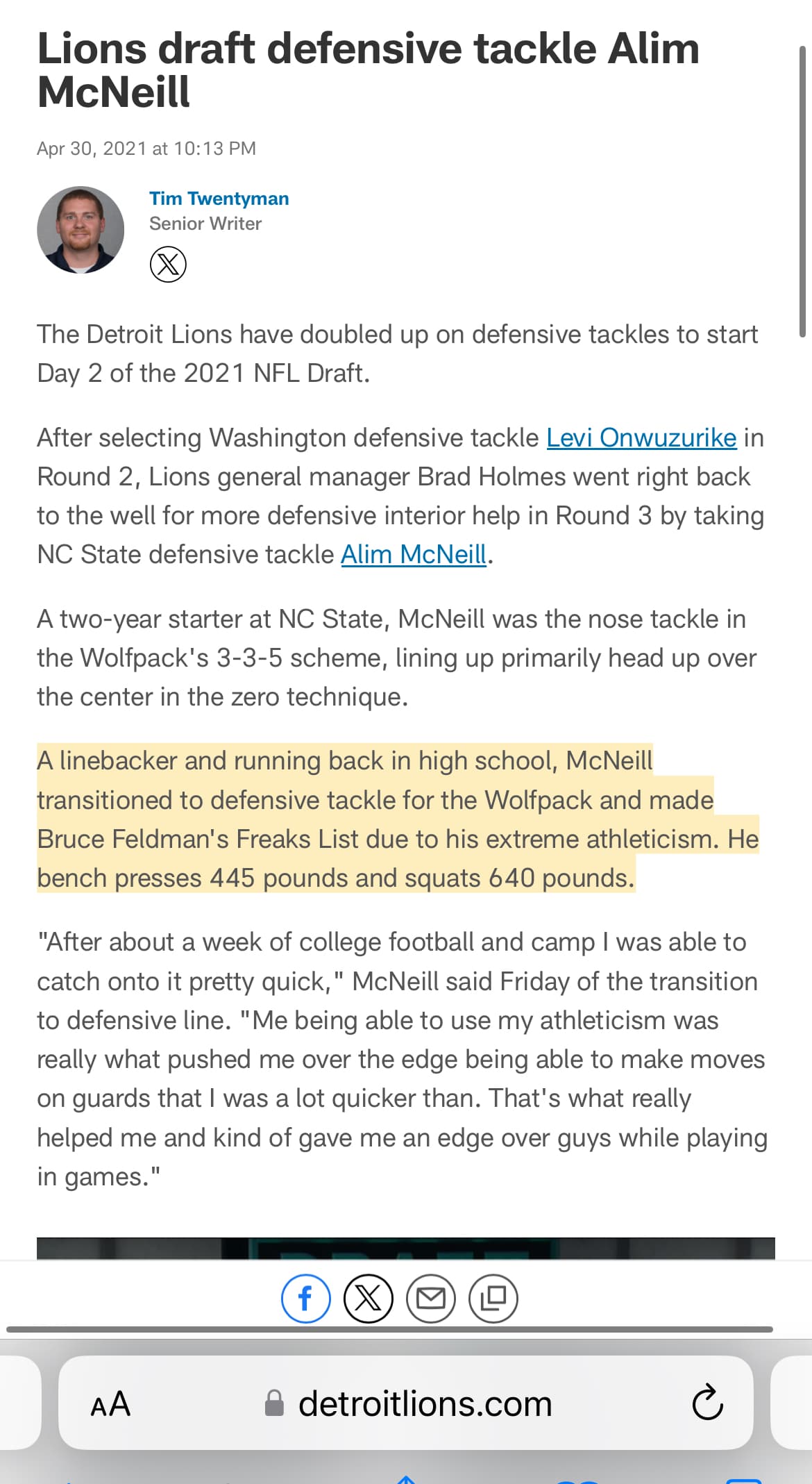The height and width of the screenshot is (1484, 812).
Task: Click the vertical page scrollbar
Action: [802, 191]
